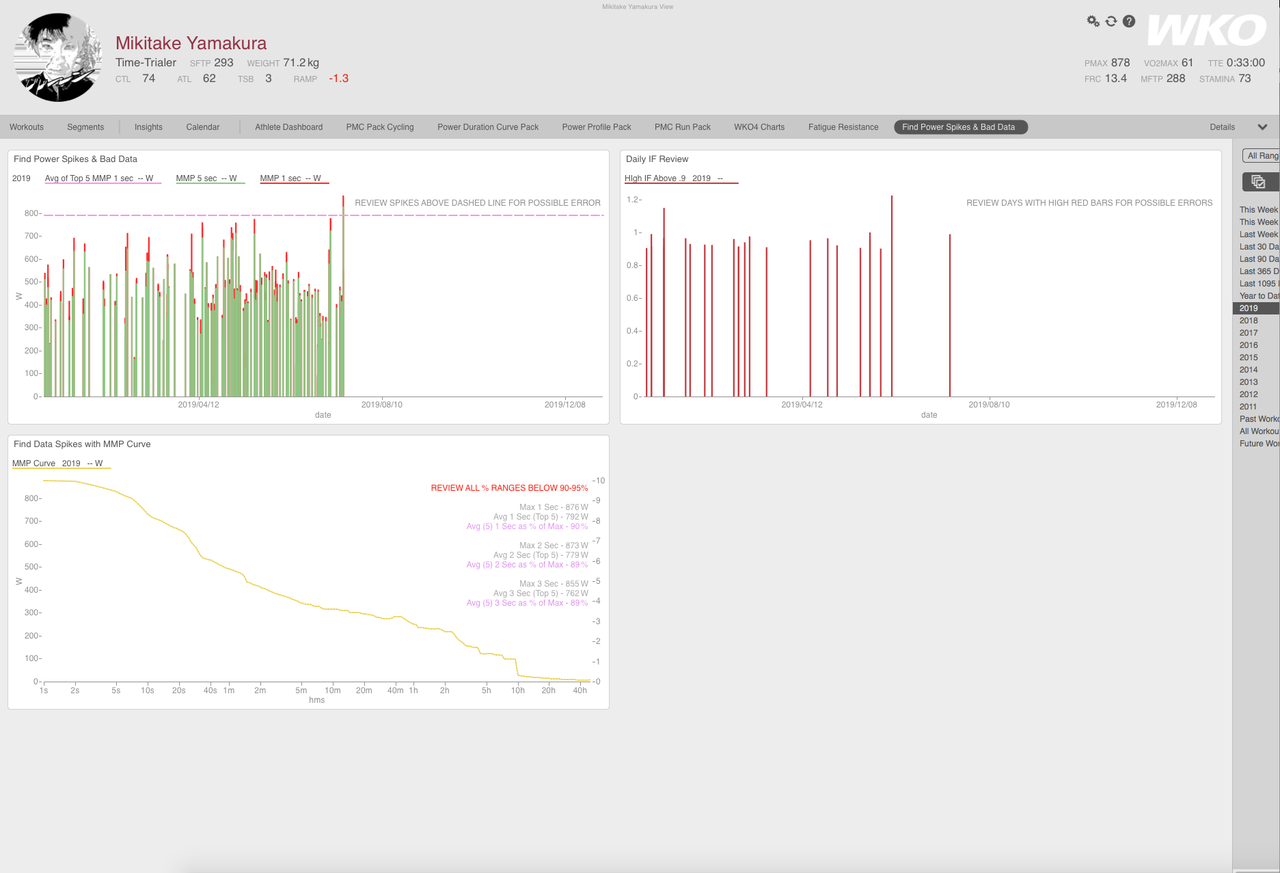Click the WEIGHT value 71.2 kg
The width and height of the screenshot is (1280, 873).
click(301, 63)
